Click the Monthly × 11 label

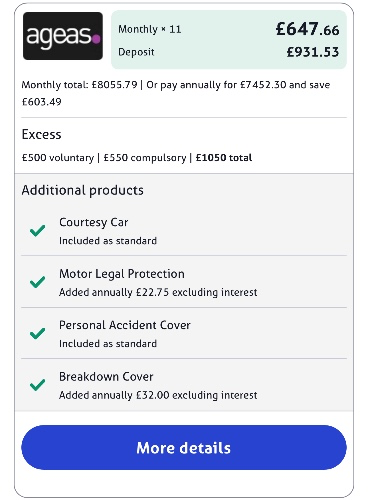click(x=150, y=29)
